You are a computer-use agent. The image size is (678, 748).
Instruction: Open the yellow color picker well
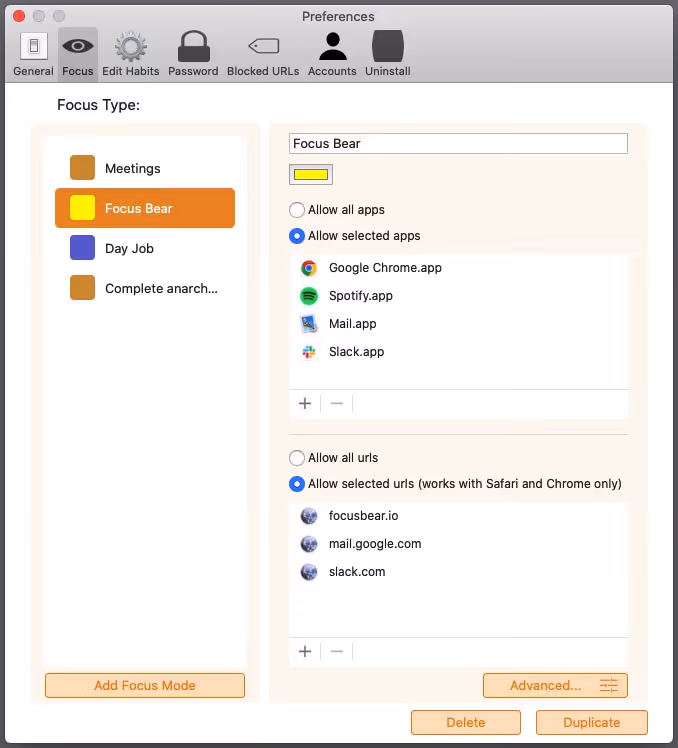tap(311, 175)
